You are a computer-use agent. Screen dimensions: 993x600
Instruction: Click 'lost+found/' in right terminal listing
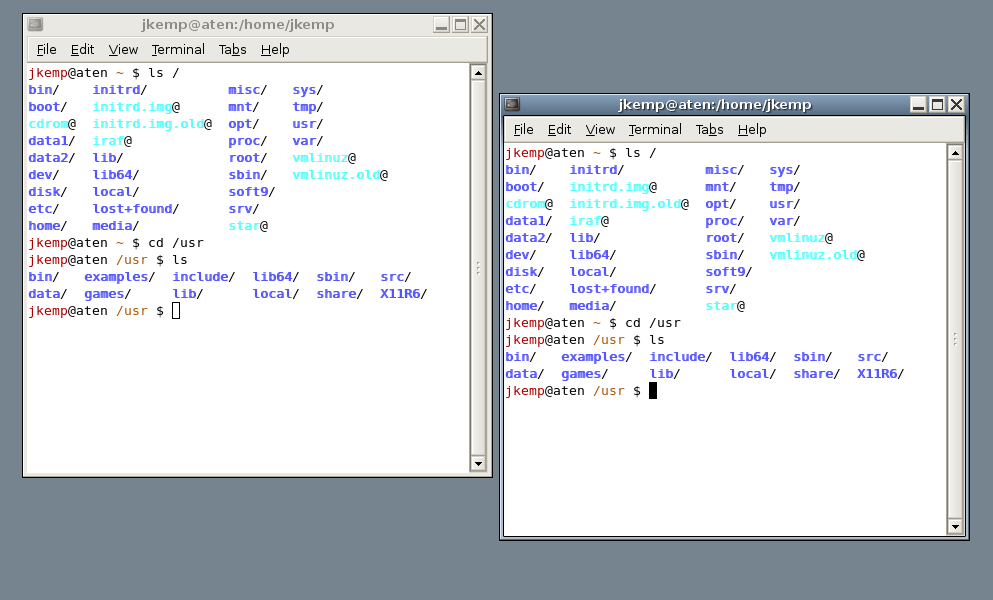[x=613, y=289]
